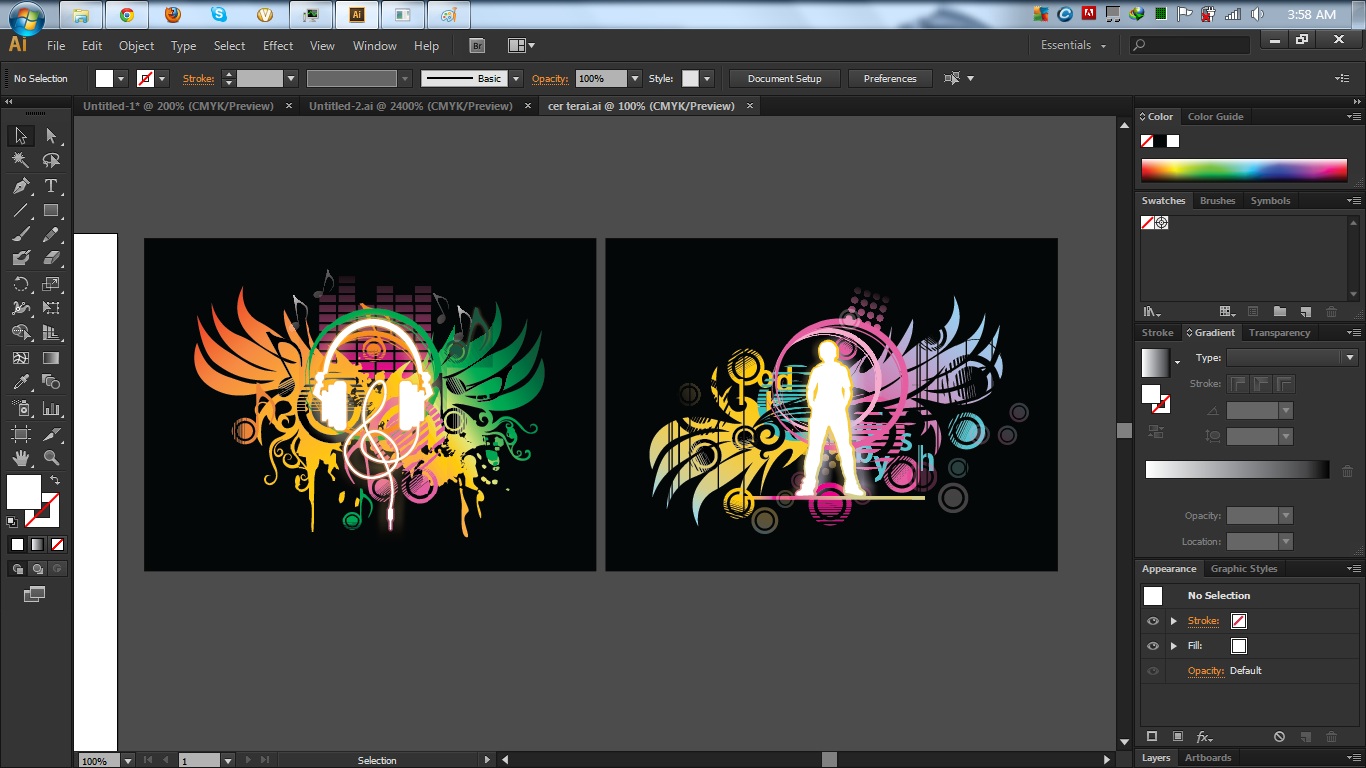Select the Direct Selection tool
Viewport: 1366px width, 768px height.
51,136
